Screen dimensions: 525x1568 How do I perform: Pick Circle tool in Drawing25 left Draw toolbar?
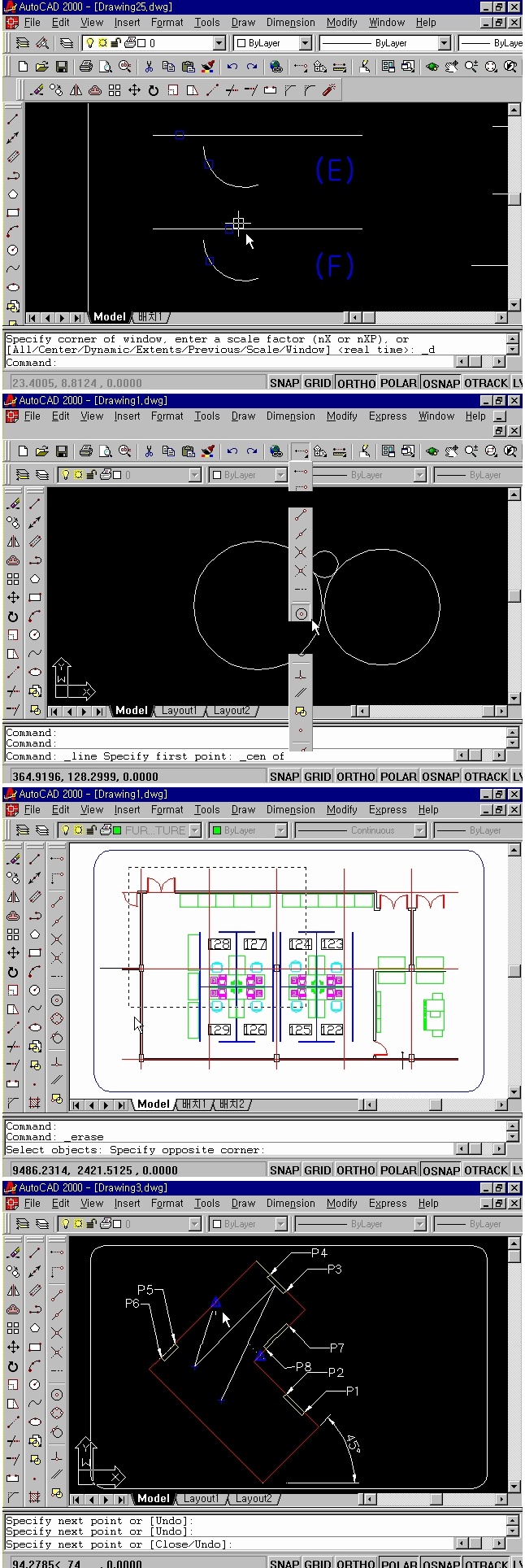13,250
